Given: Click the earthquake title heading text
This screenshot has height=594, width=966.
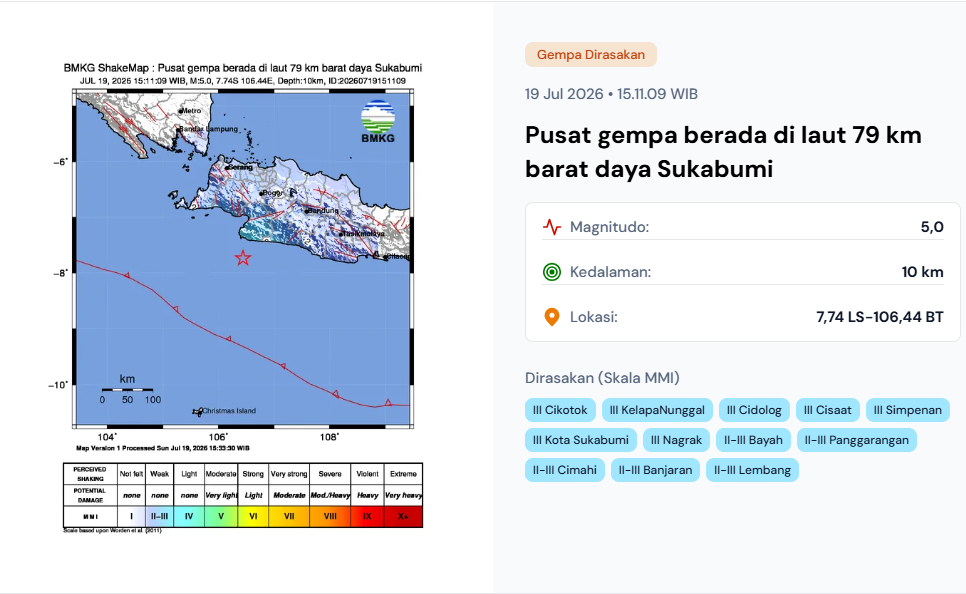Looking at the screenshot, I should point(723,152).
